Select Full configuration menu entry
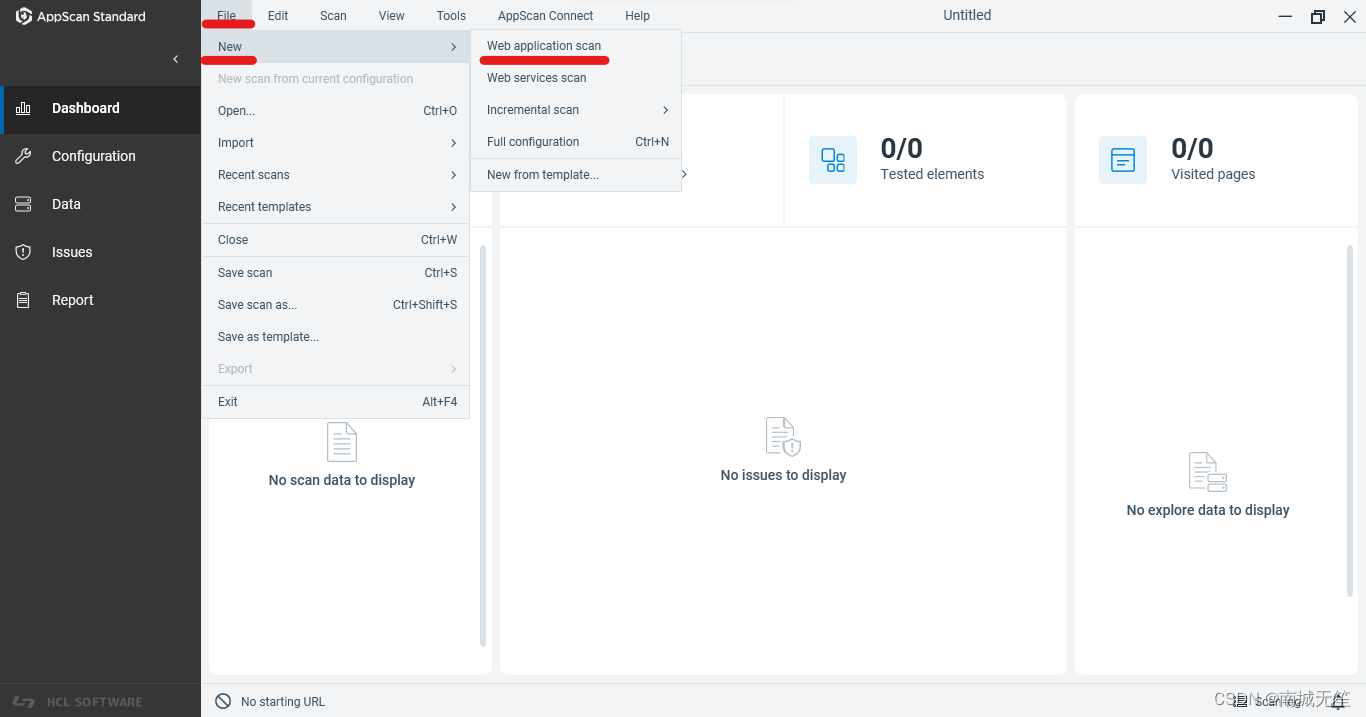This screenshot has height=717, width=1366. 576,142
